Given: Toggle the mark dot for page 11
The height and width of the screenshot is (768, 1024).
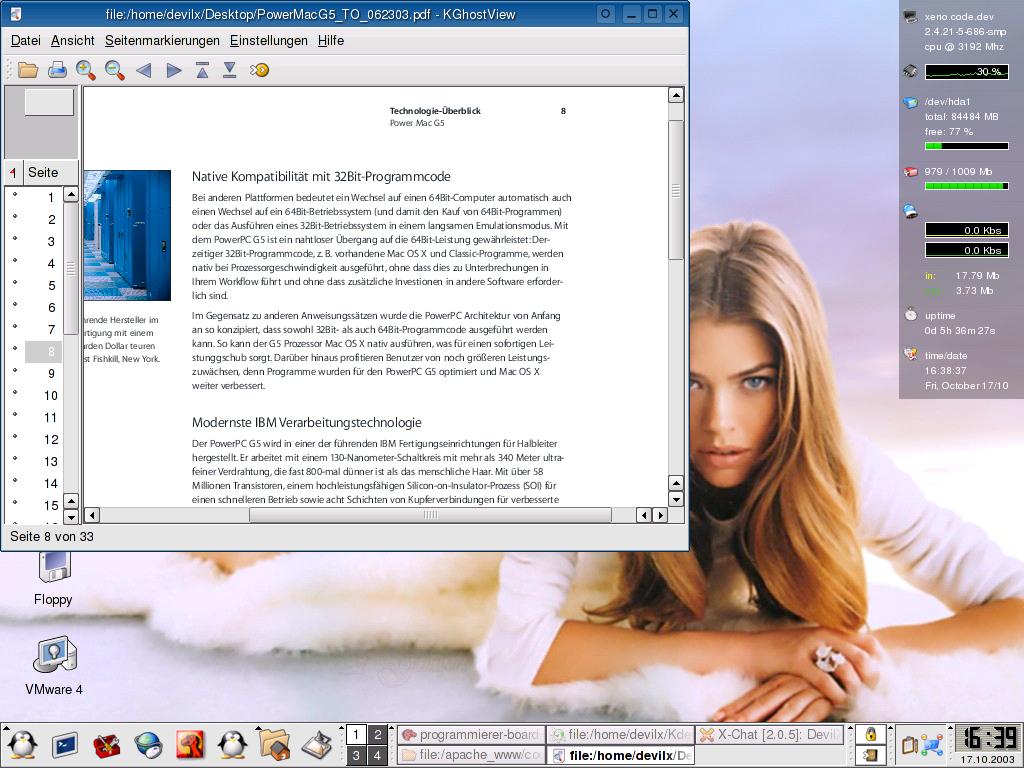Looking at the screenshot, I should point(15,414).
